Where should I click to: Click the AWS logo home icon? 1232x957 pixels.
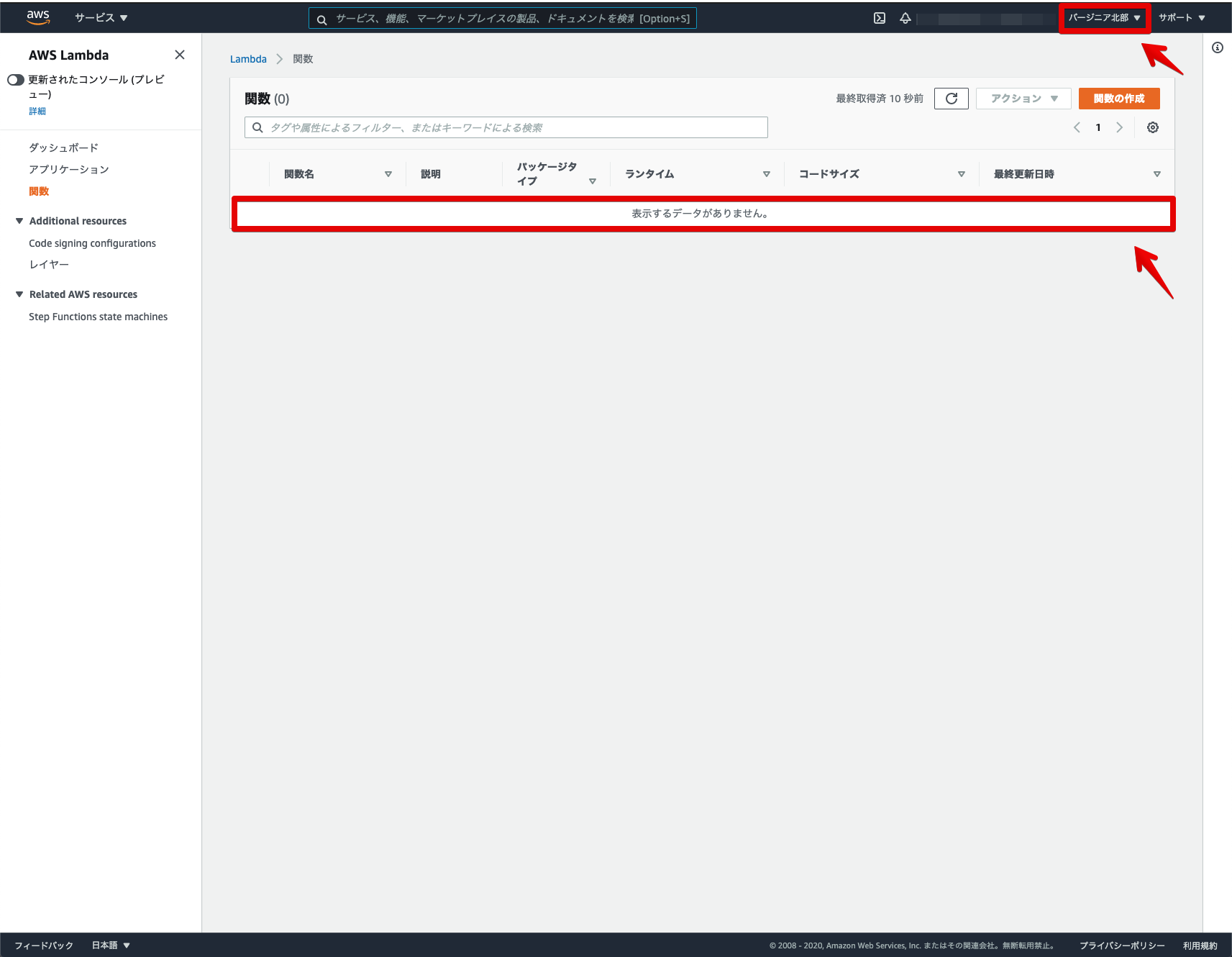(x=38, y=17)
